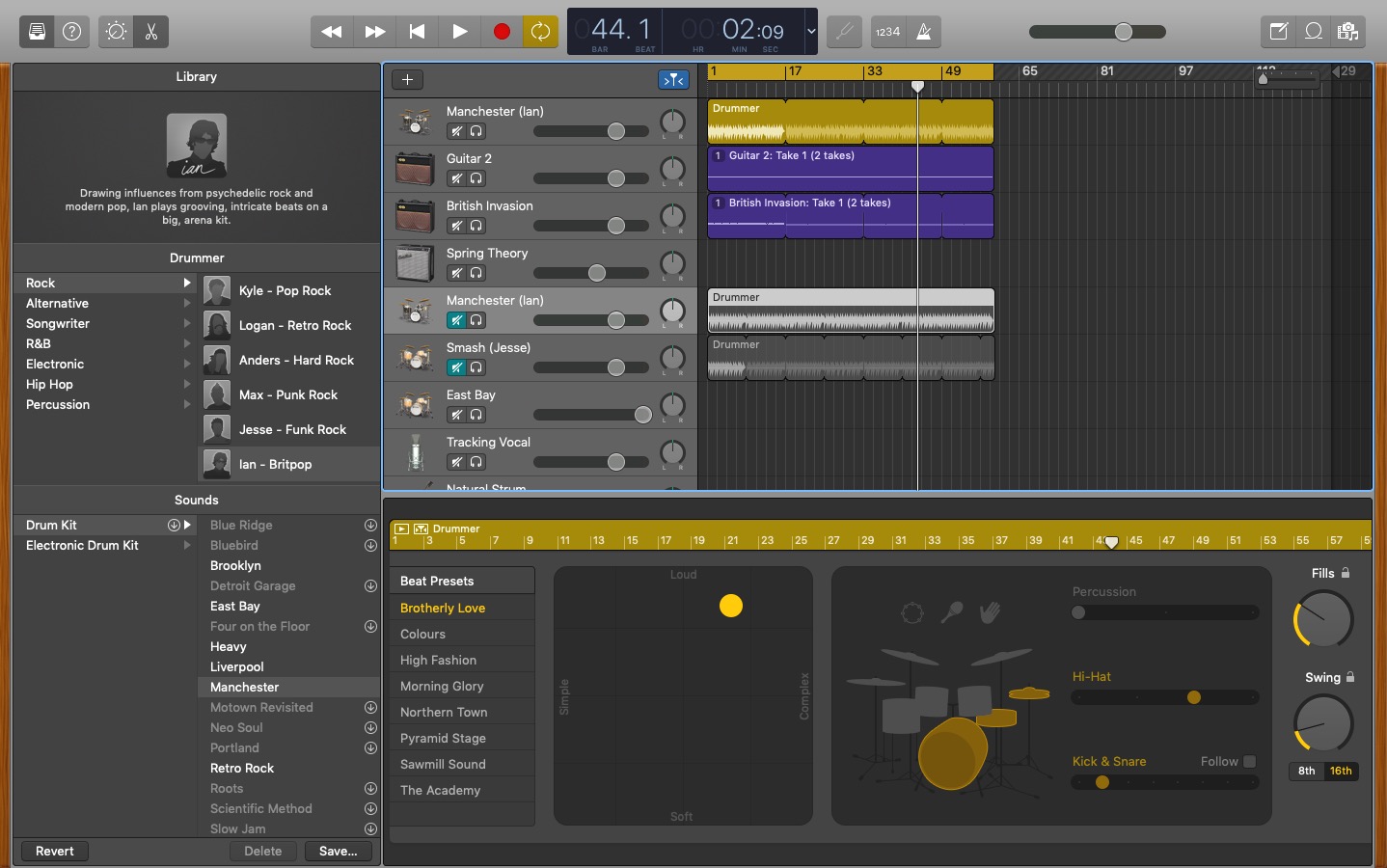Expand the Electronic Drum Kit sounds list
This screenshot has height=868, width=1387.
coord(185,546)
